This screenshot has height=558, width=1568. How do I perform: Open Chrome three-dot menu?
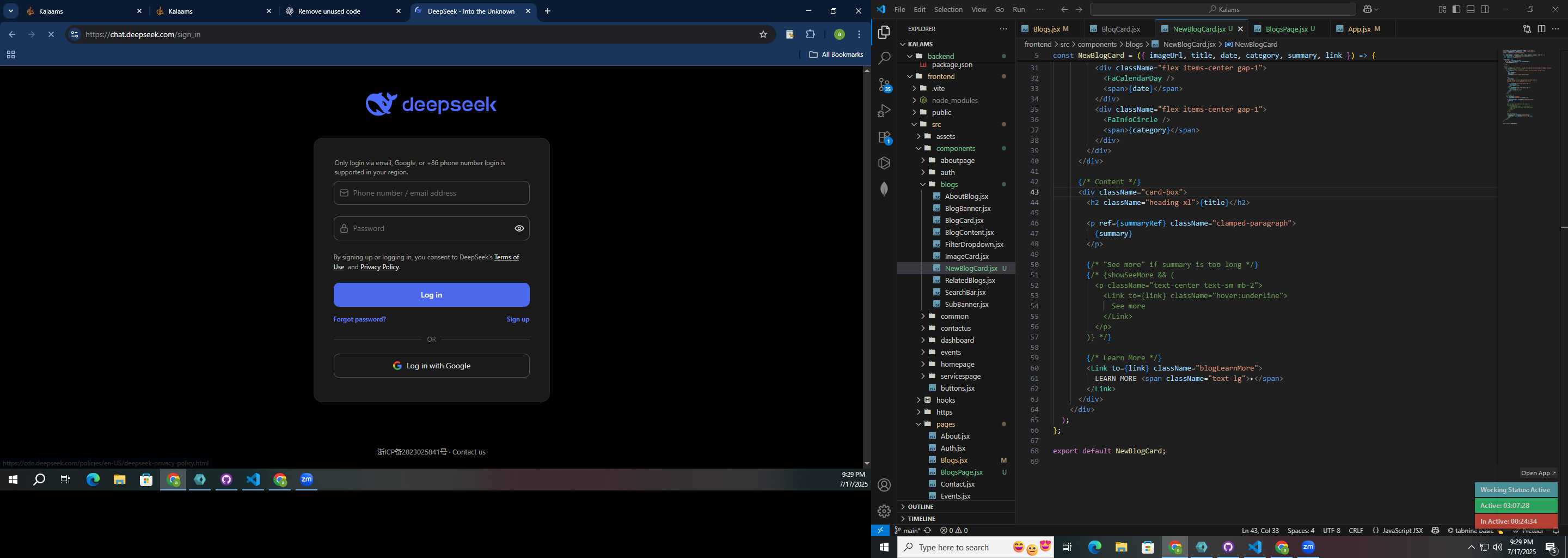click(859, 35)
